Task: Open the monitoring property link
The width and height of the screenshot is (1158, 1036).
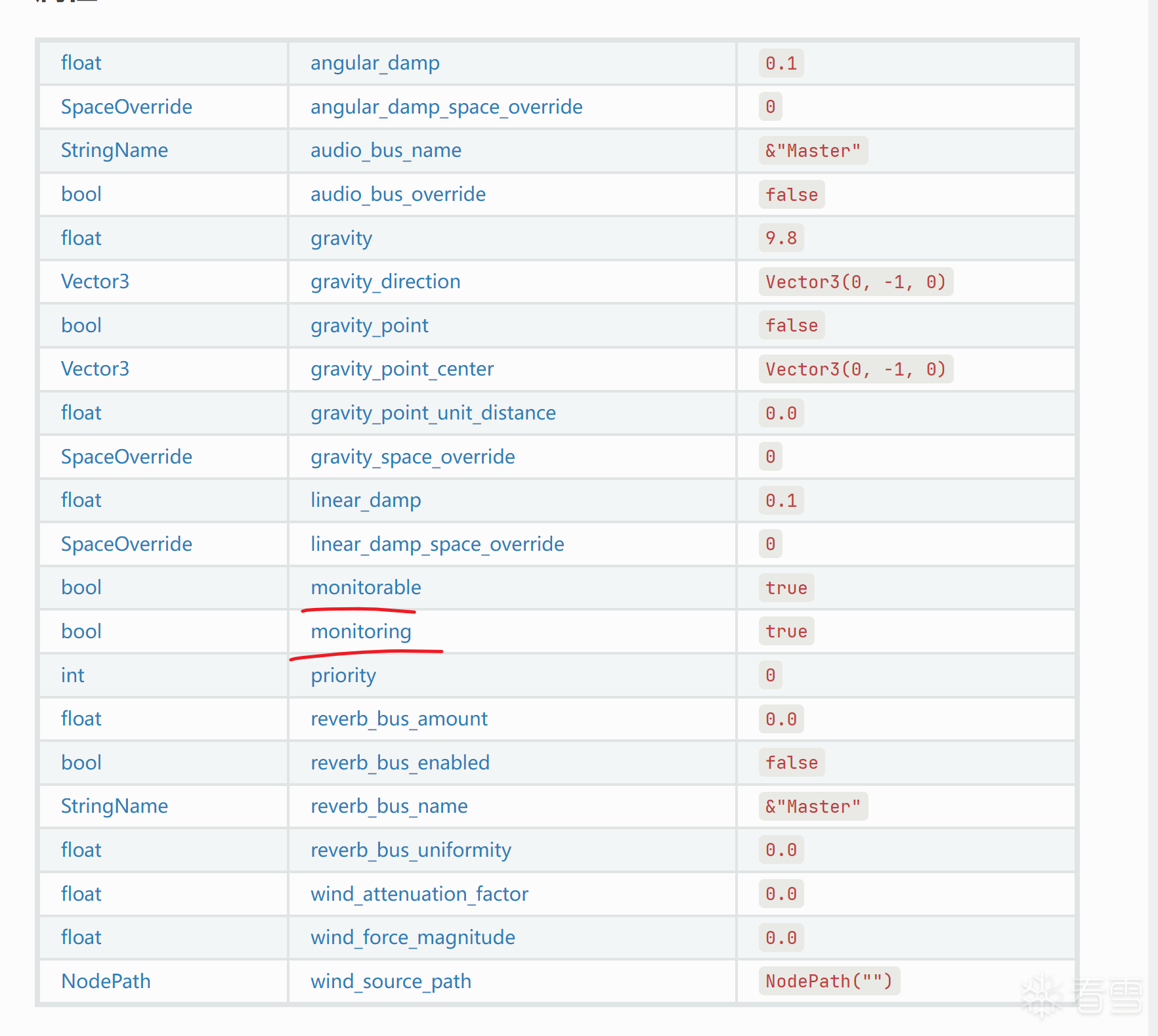Action: tap(361, 632)
